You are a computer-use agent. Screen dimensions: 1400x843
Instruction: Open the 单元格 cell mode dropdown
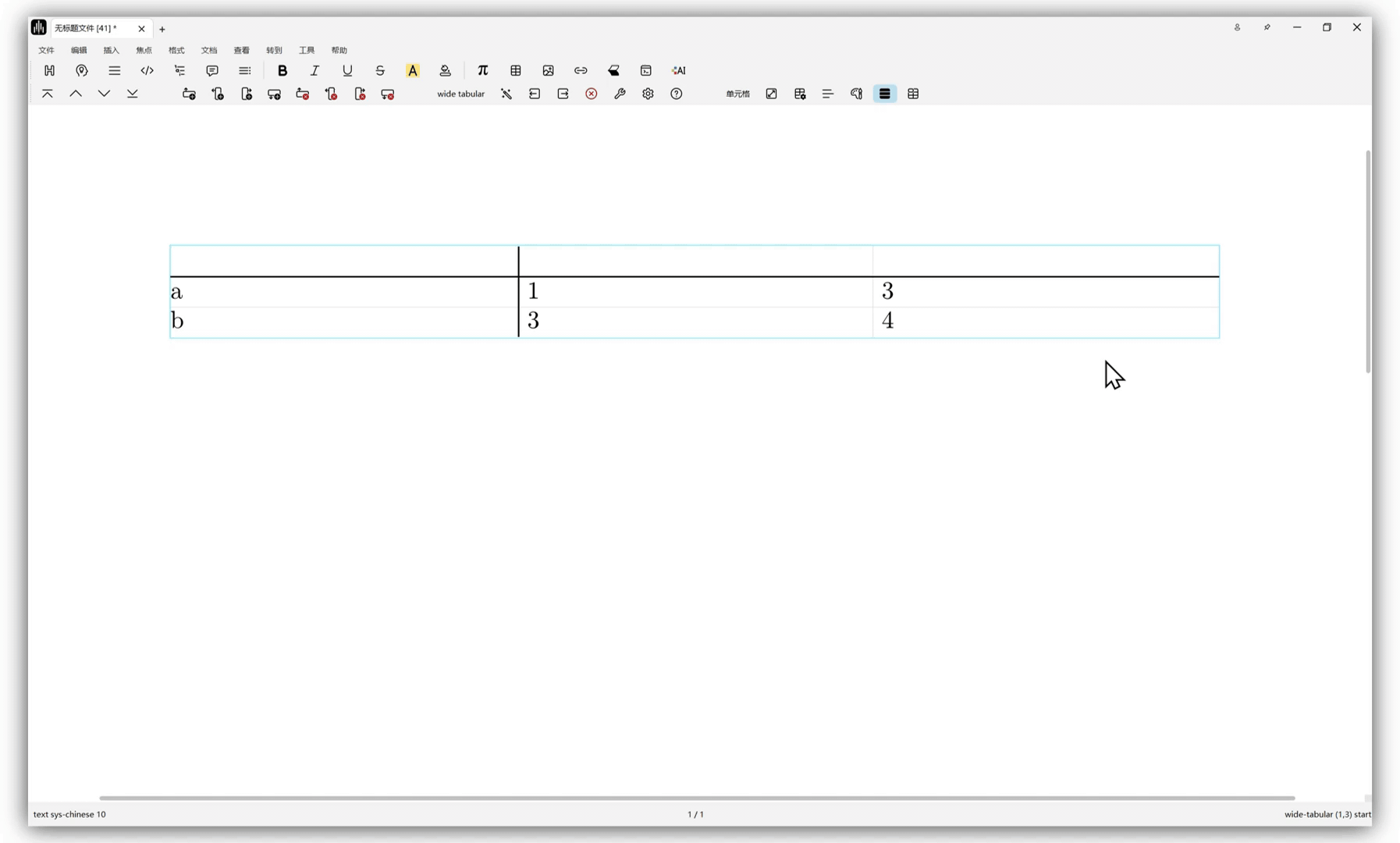737,94
